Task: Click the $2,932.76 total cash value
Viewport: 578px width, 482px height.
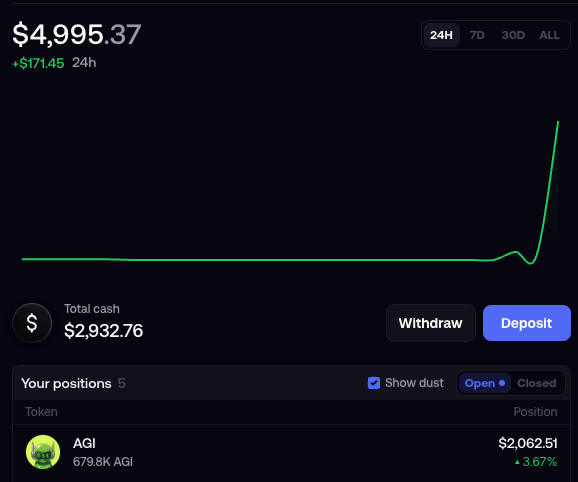Action: coord(104,331)
